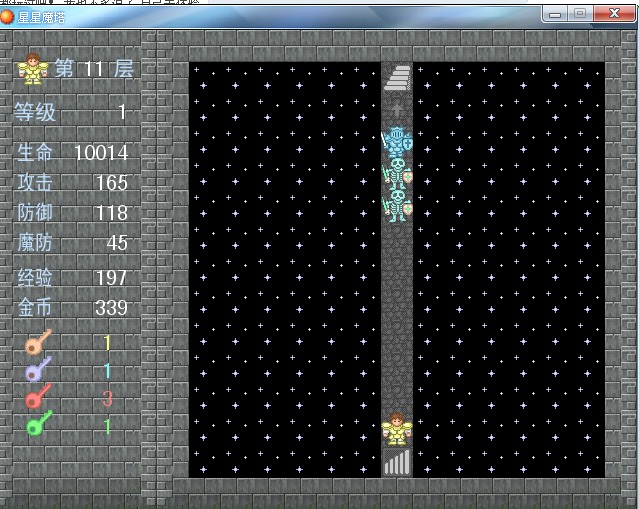Click the 经验 experience label

click(x=35, y=278)
